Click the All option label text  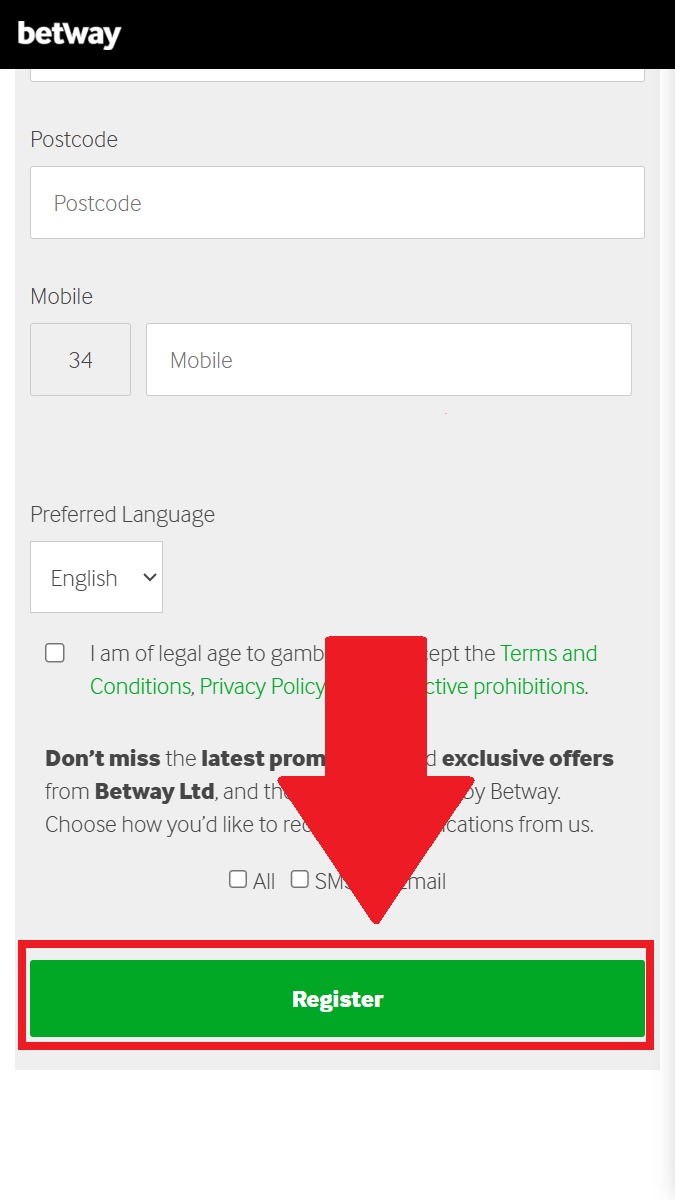click(x=264, y=882)
